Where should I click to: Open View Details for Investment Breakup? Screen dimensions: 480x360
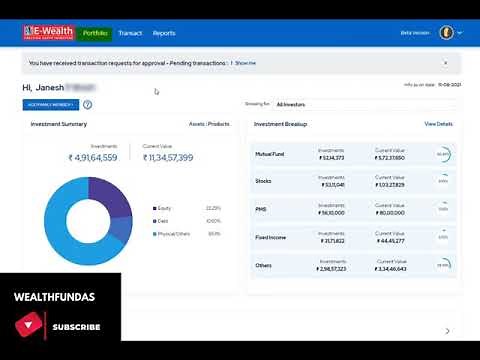(438, 124)
